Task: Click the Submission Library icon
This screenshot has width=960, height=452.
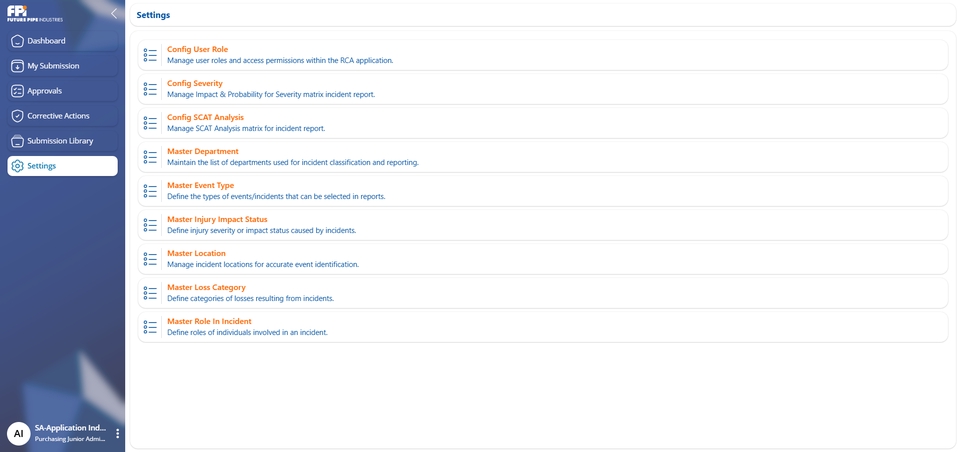Action: coord(18,141)
